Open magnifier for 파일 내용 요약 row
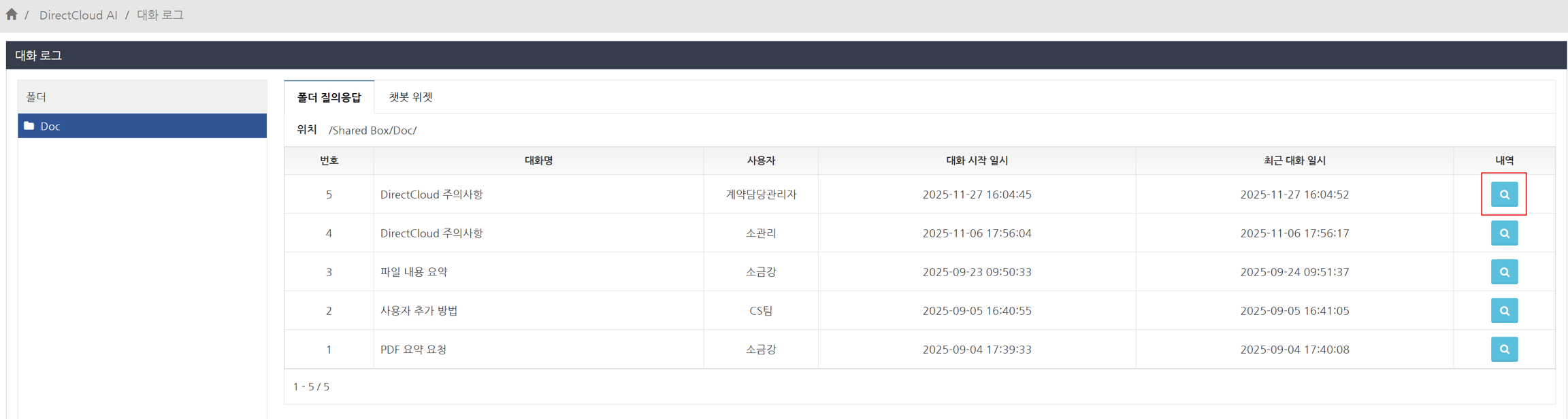 (1504, 272)
